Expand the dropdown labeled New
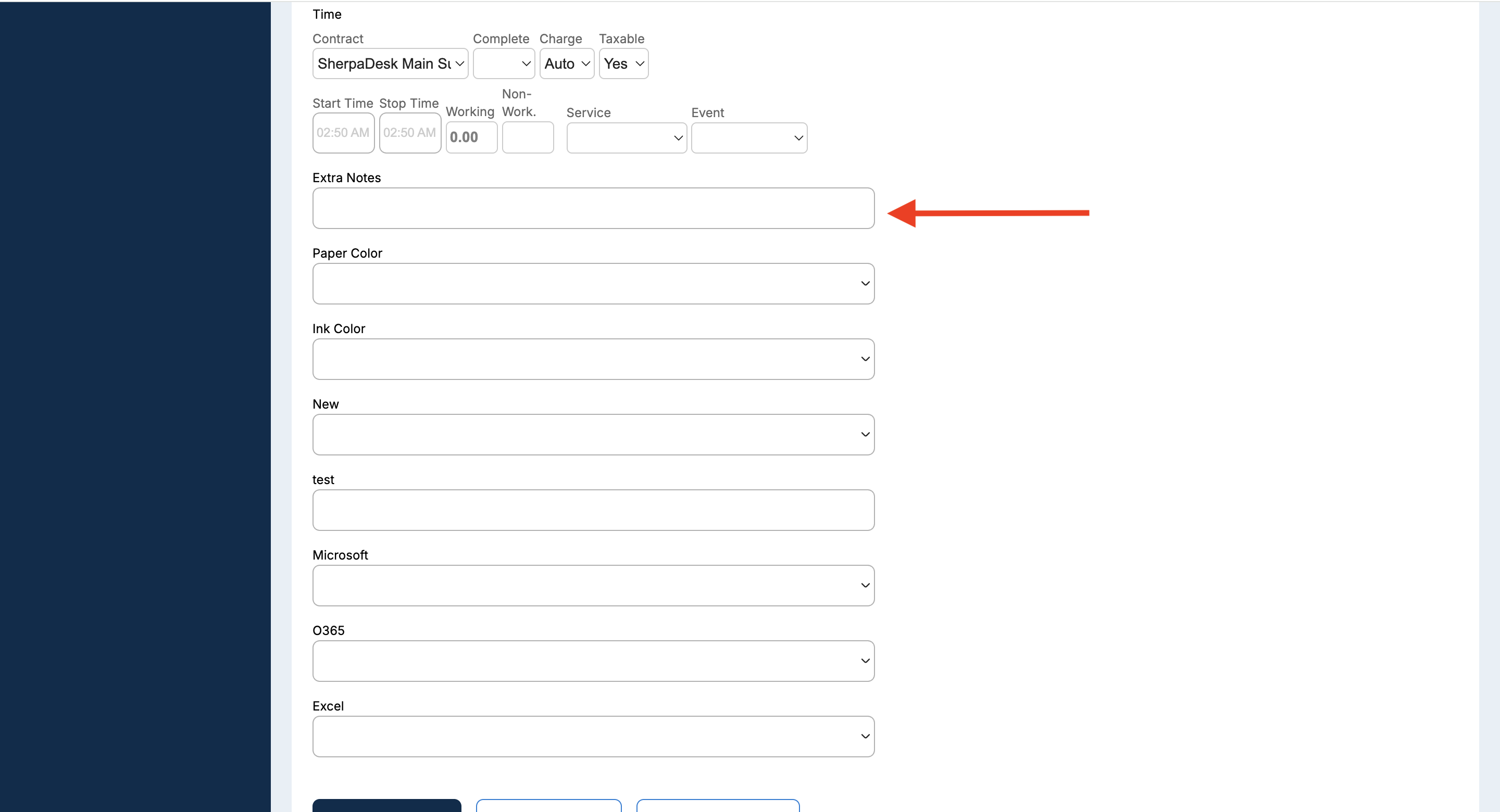1500x812 pixels. (593, 435)
